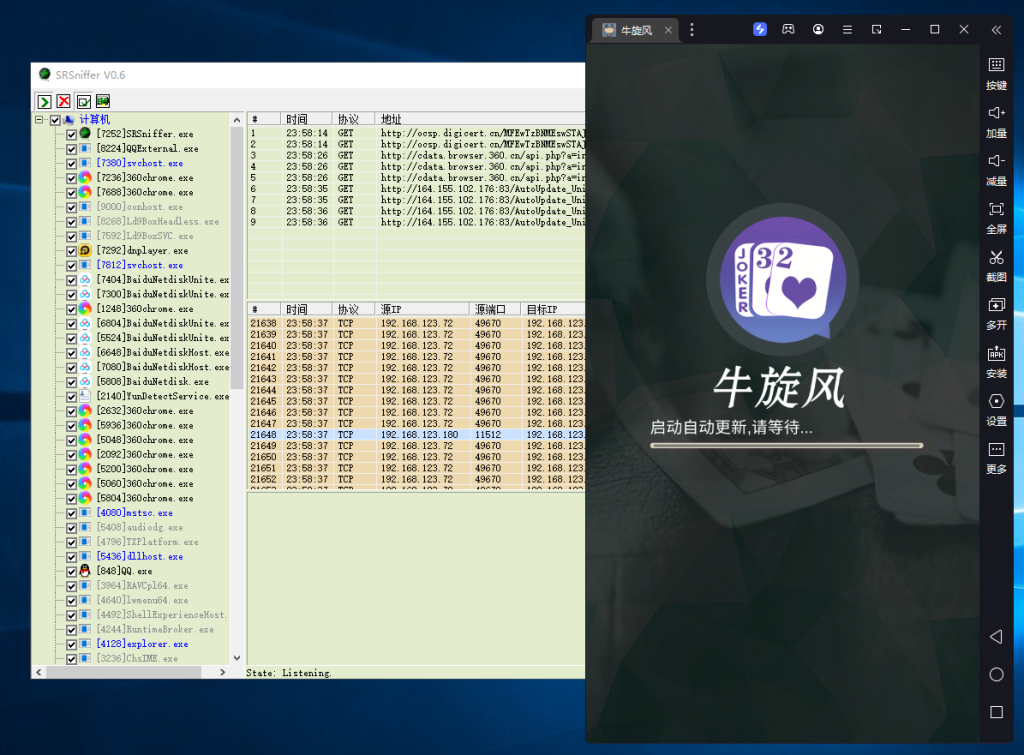Open the emulator three-dot menu
The image size is (1024, 755).
coord(693,29)
